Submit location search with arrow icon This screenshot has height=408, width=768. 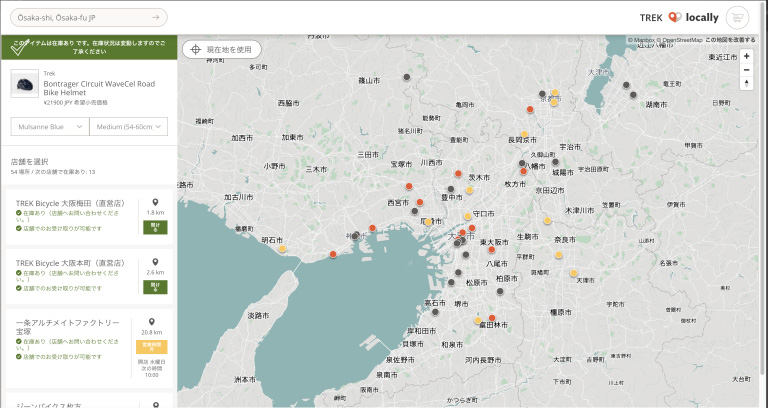[156, 17]
